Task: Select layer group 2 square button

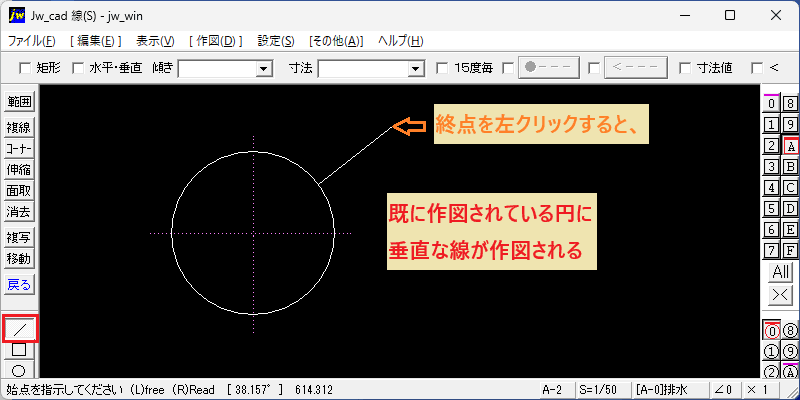Action: click(771, 146)
